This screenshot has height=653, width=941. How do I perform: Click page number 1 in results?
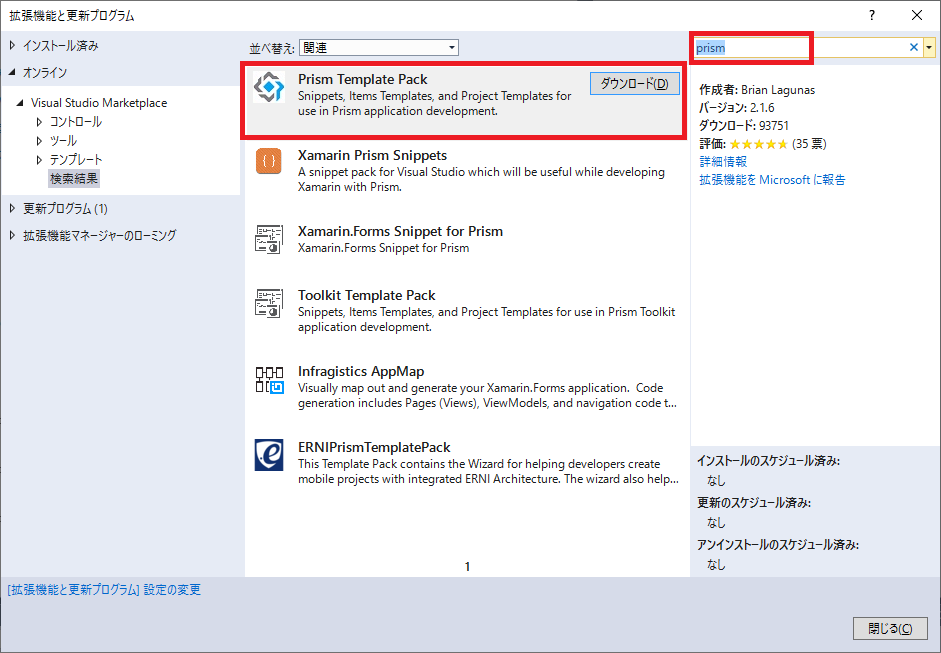(467, 566)
